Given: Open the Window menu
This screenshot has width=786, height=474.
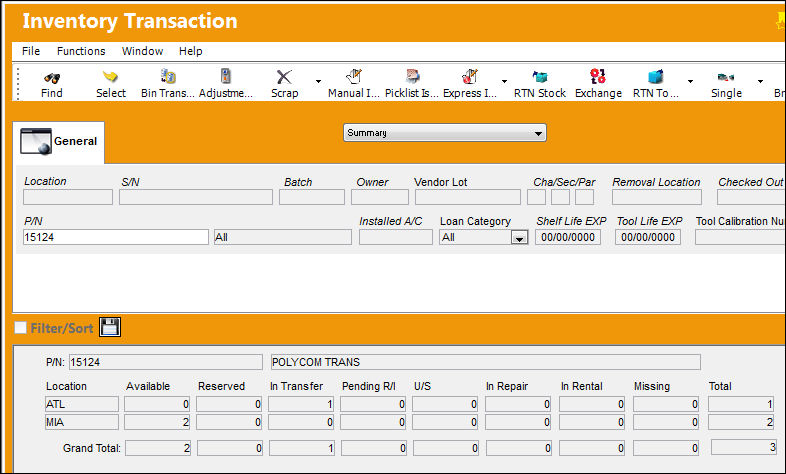Looking at the screenshot, I should coord(142,51).
